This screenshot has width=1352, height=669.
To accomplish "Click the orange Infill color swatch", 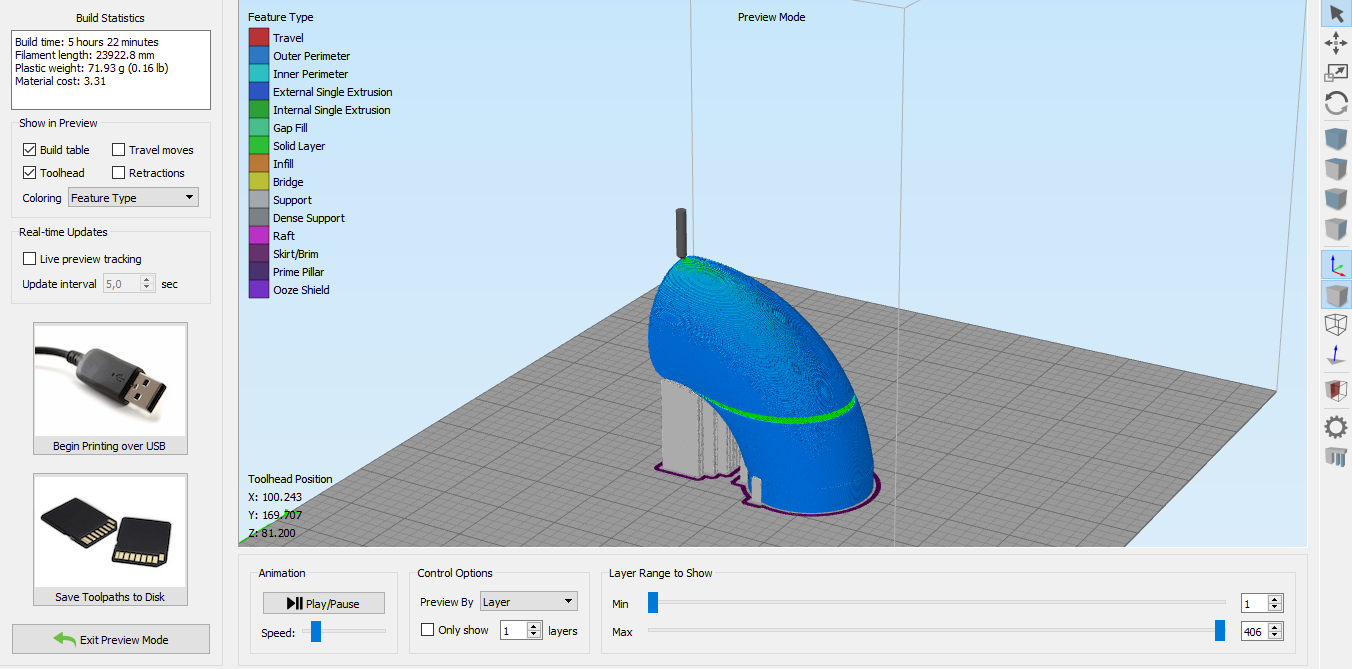I will pos(258,164).
